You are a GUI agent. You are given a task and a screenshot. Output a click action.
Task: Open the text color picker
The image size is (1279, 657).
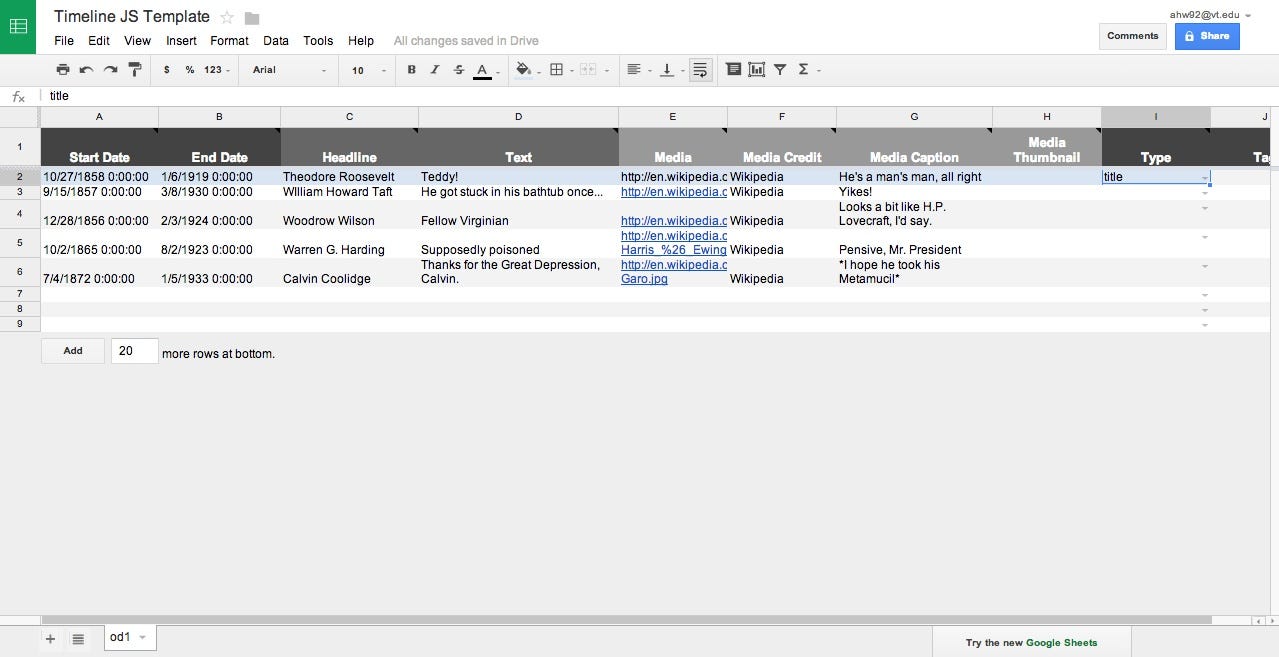tap(483, 69)
